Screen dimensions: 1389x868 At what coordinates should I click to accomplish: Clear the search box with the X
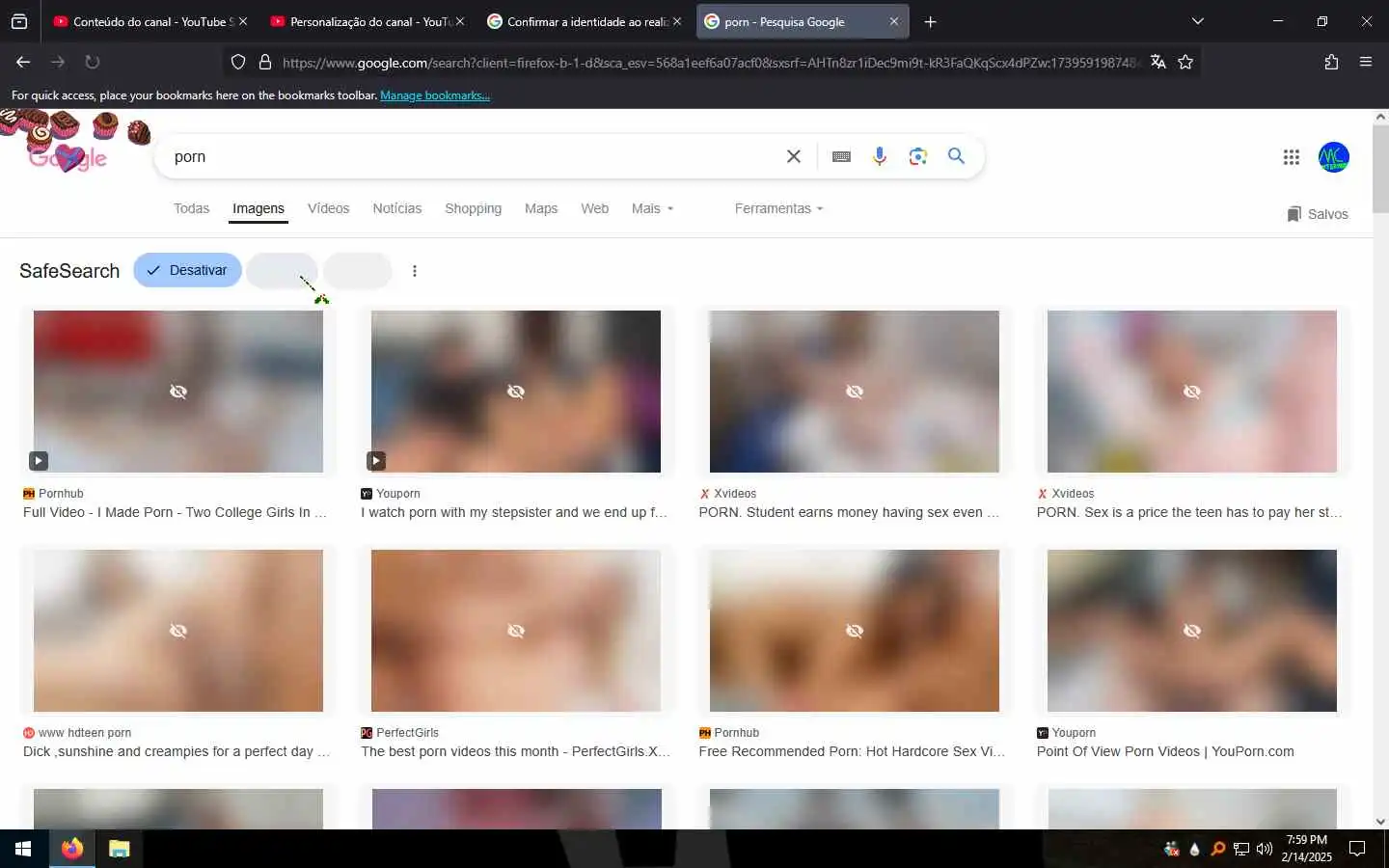[x=794, y=156]
